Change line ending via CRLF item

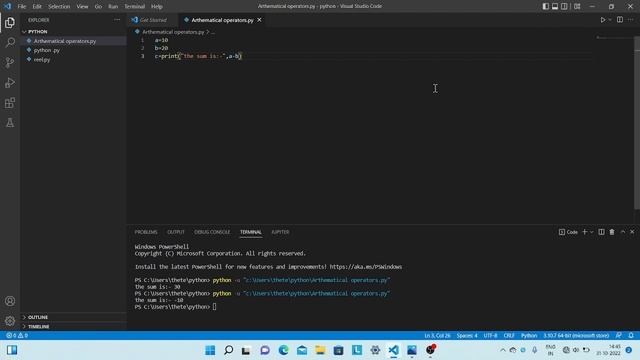(509, 335)
